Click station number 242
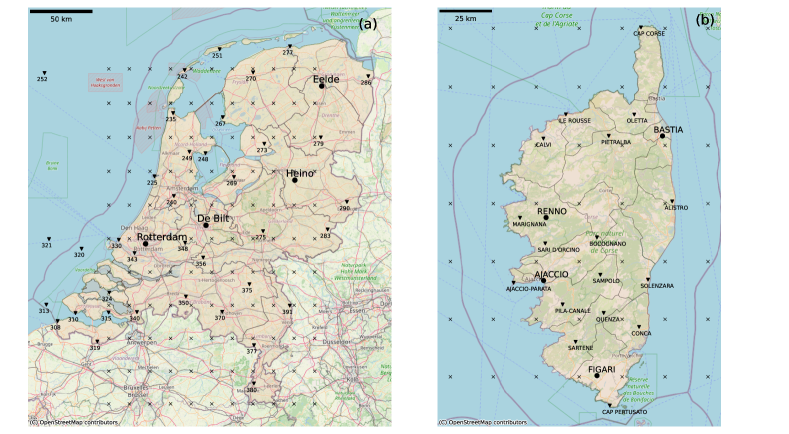The width and height of the screenshot is (789, 434). pos(182,77)
